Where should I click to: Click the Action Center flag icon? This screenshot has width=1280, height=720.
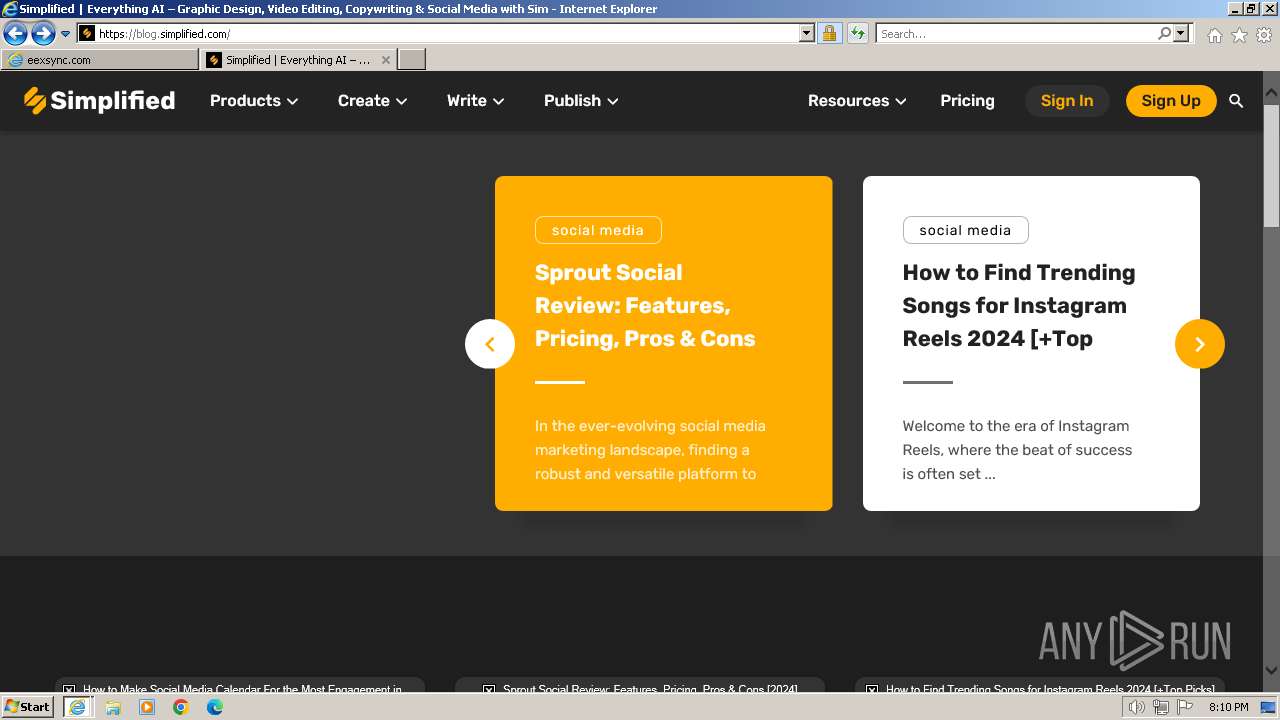(1186, 707)
